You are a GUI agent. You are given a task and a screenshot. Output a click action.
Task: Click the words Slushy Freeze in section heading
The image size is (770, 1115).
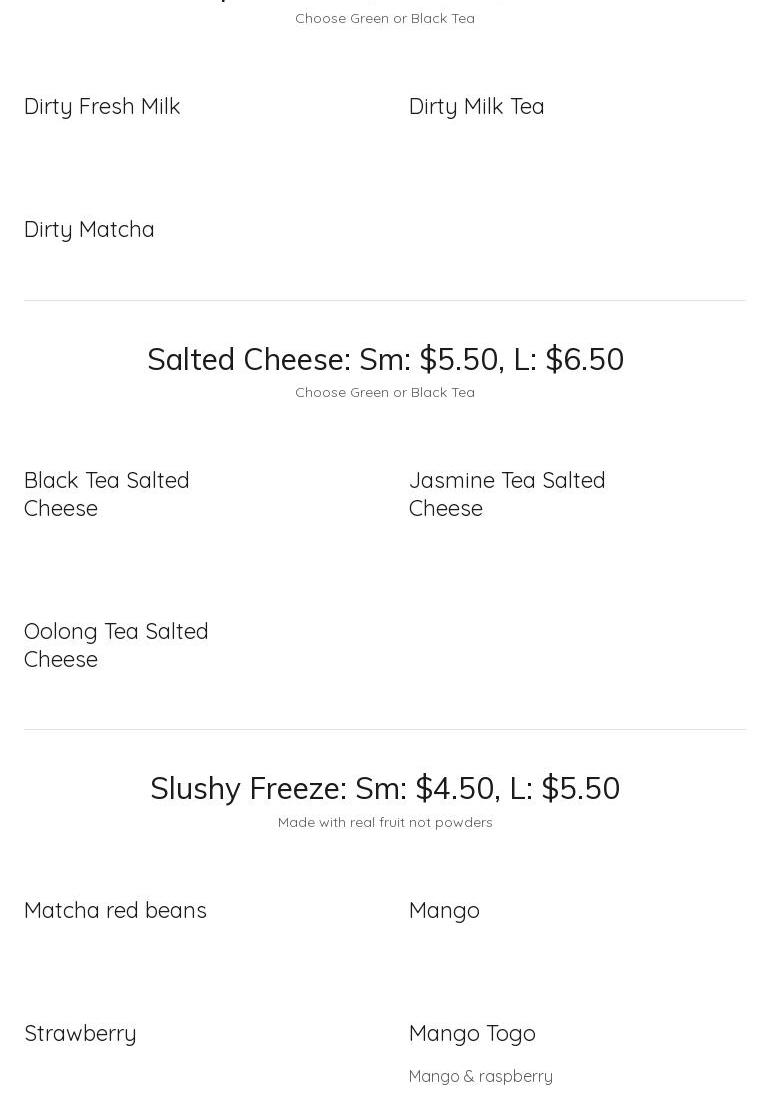pos(245,788)
